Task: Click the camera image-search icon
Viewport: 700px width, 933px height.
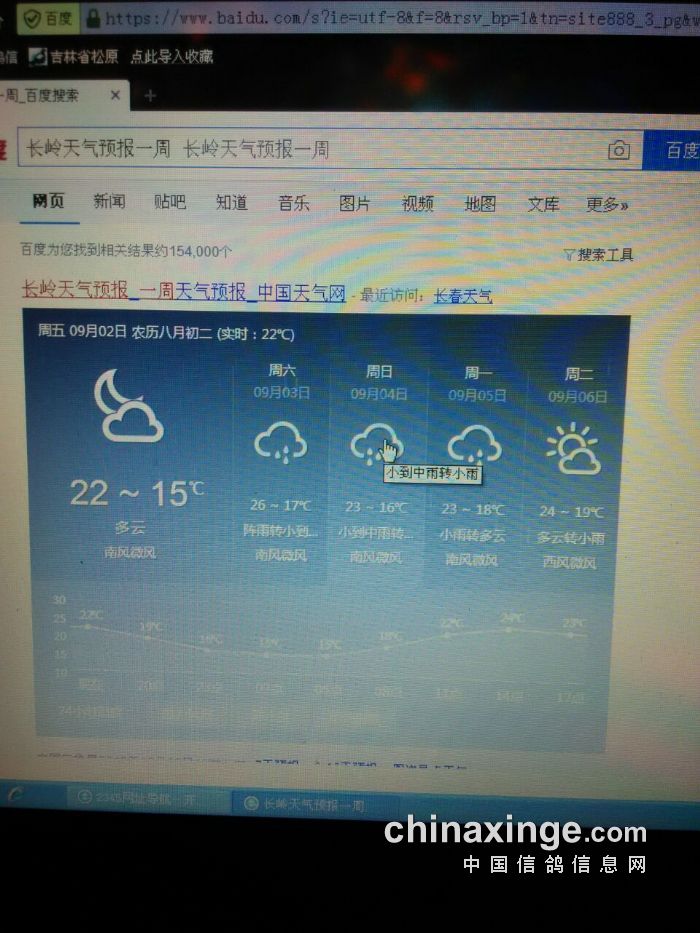Action: tap(619, 151)
